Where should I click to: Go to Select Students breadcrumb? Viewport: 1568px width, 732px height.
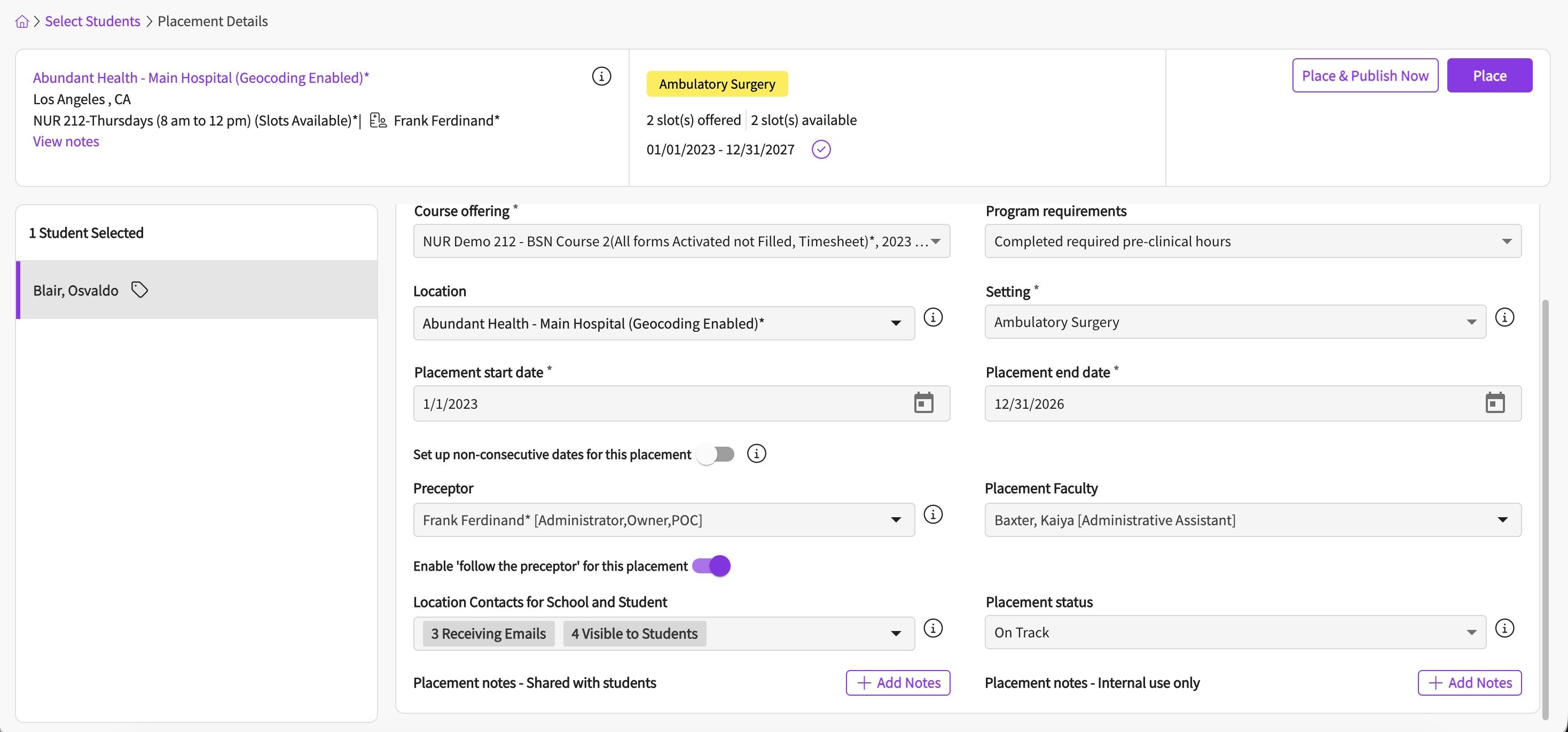92,21
